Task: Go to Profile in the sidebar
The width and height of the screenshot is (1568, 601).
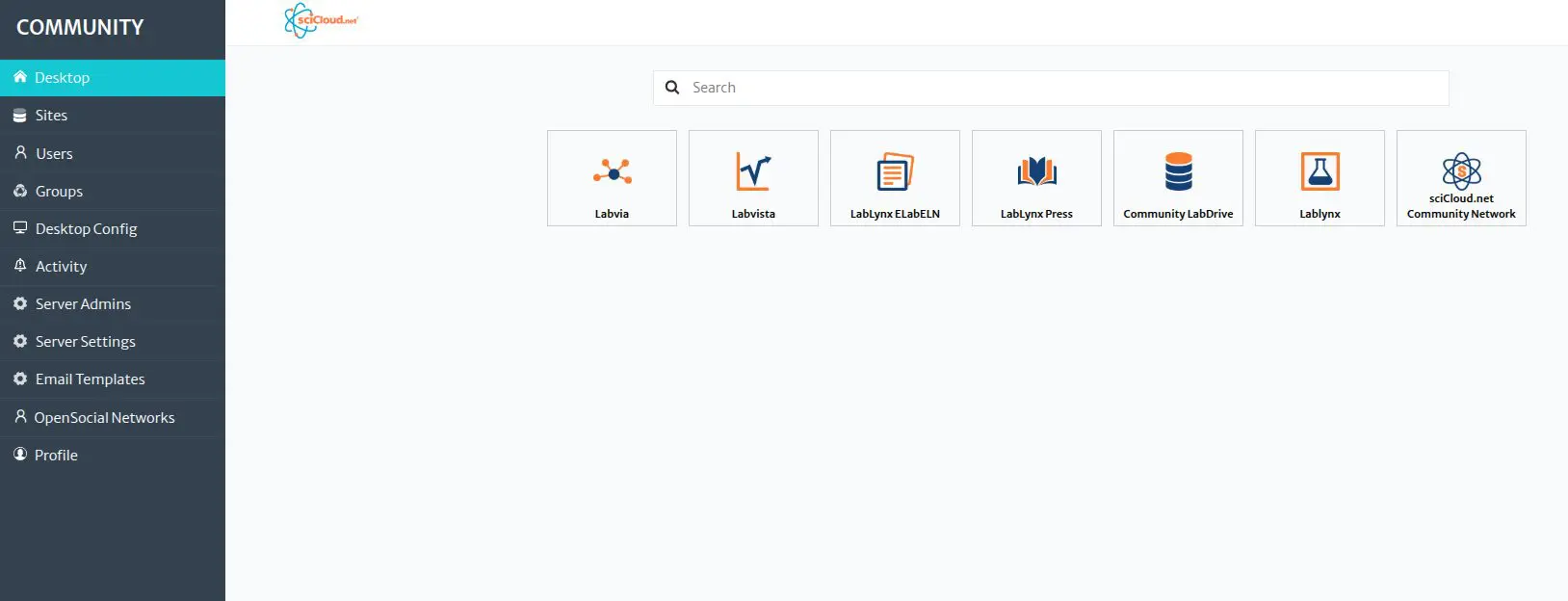Action: click(113, 455)
